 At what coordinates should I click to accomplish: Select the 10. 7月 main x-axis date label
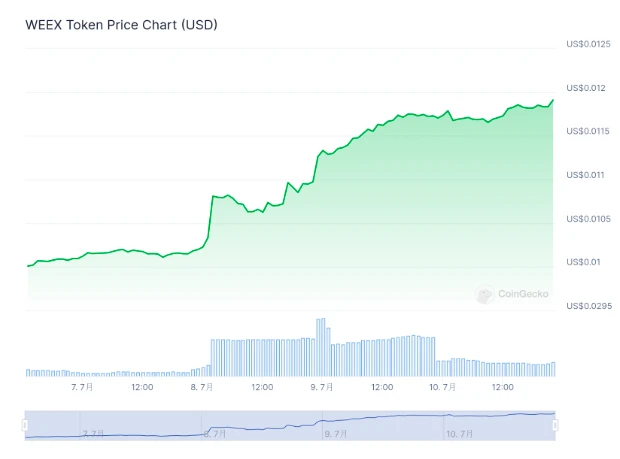tap(442, 386)
